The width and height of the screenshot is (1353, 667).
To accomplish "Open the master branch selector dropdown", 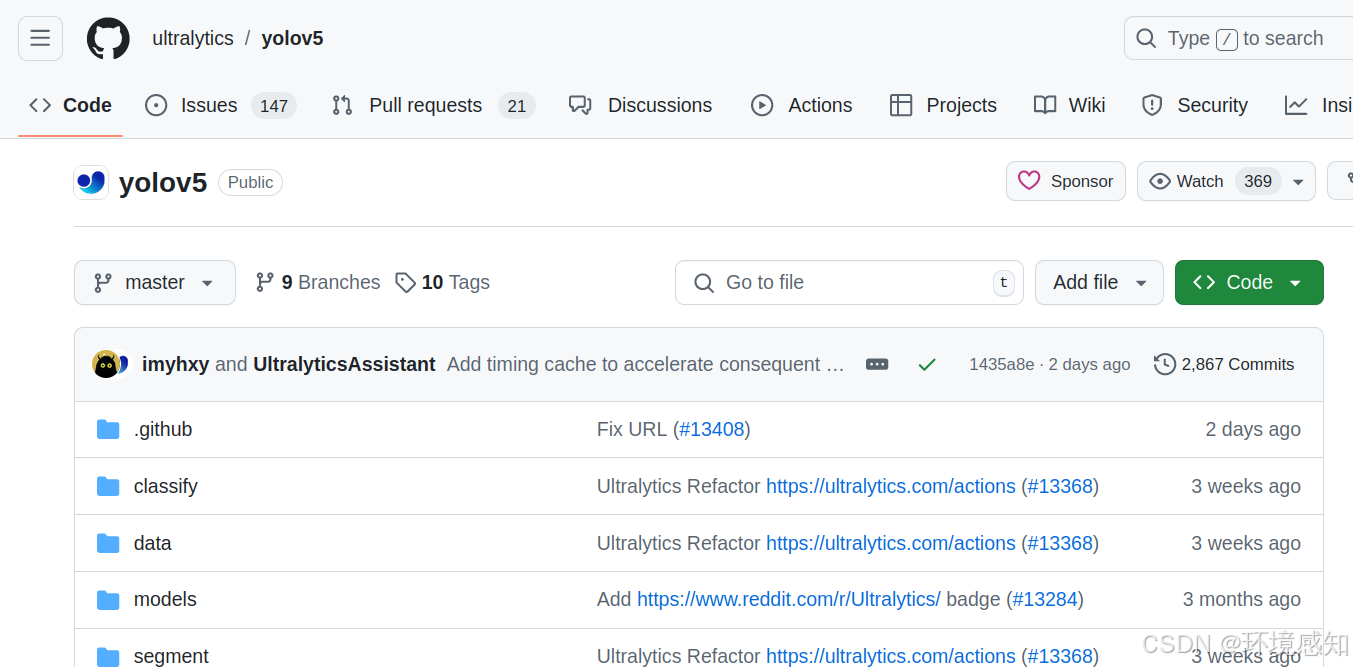I will (x=155, y=282).
